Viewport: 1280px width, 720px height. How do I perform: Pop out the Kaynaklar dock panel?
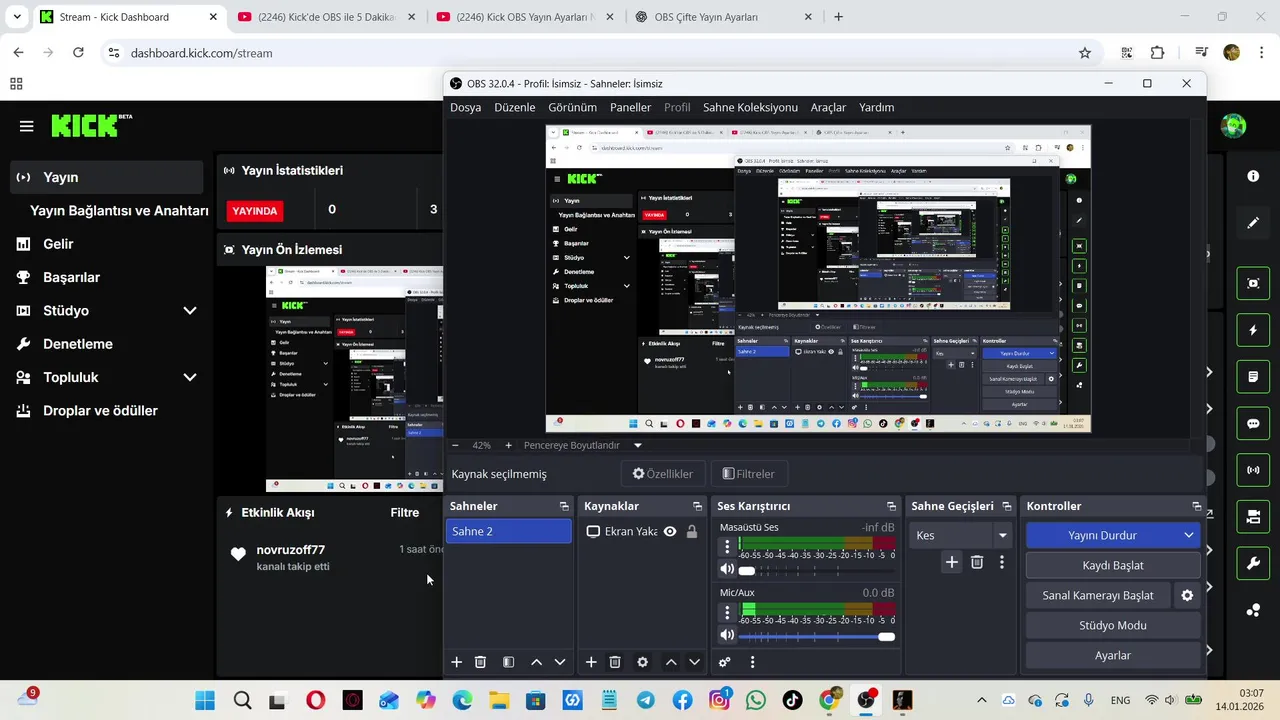point(697,506)
